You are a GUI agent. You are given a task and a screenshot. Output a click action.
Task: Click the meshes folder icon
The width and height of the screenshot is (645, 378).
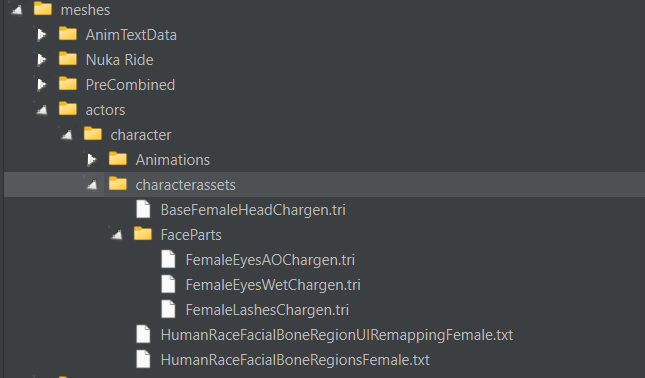[43, 9]
